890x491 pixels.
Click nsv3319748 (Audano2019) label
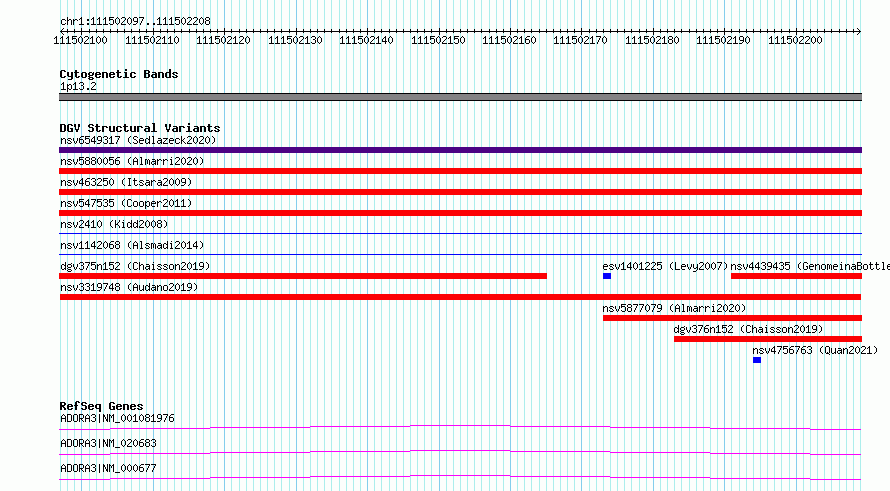129,287
